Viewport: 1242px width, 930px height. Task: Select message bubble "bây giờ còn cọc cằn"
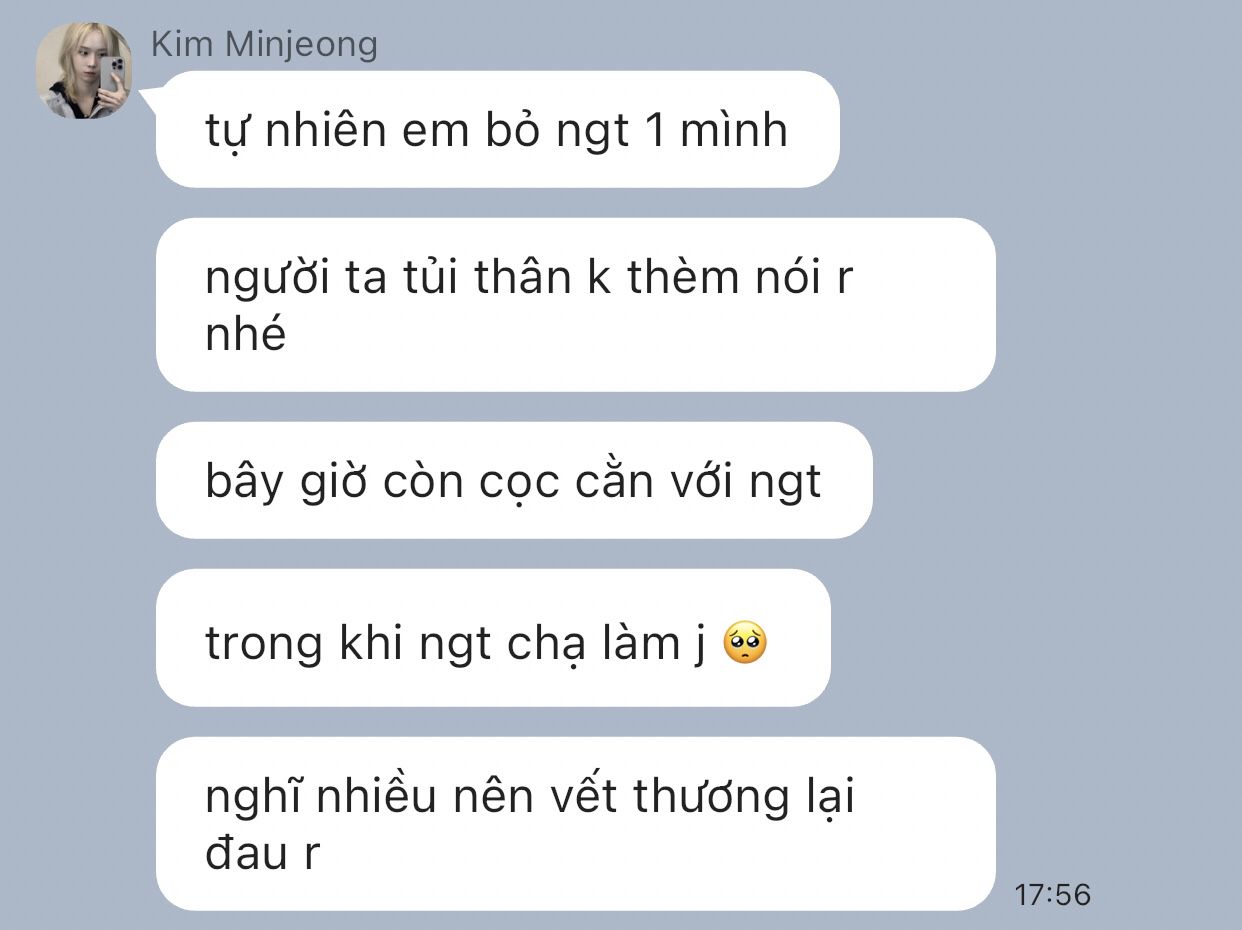pos(514,480)
